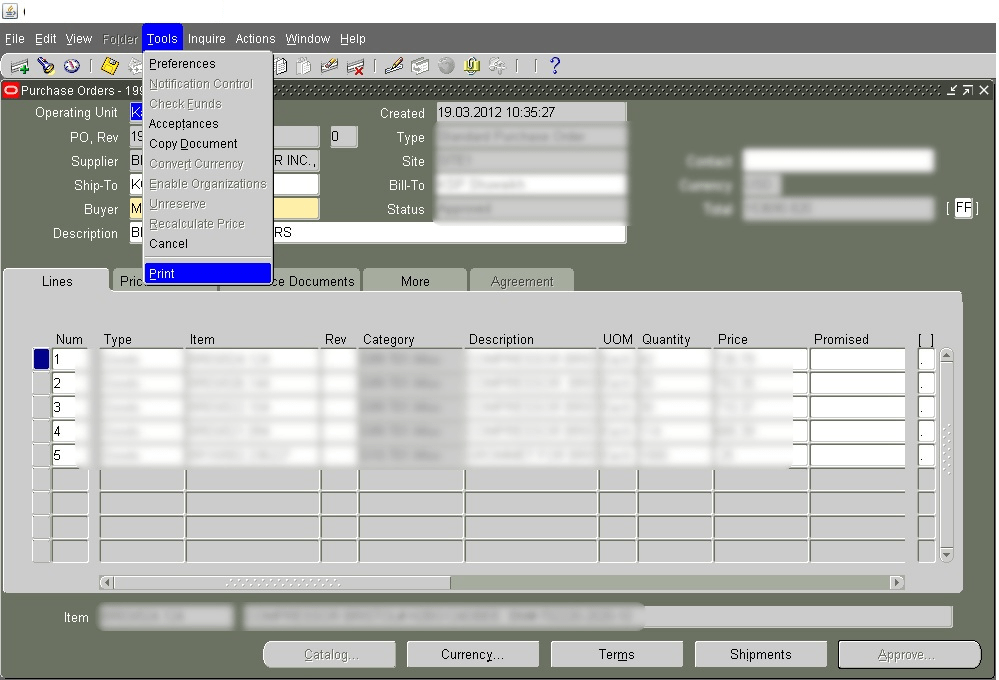Open the More tab
The width and height of the screenshot is (999, 680).
[x=414, y=281]
